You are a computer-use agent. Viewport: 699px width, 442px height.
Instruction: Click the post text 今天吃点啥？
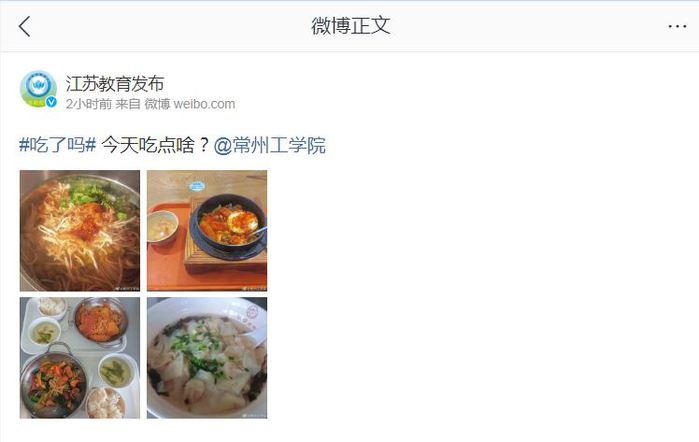click(x=155, y=145)
